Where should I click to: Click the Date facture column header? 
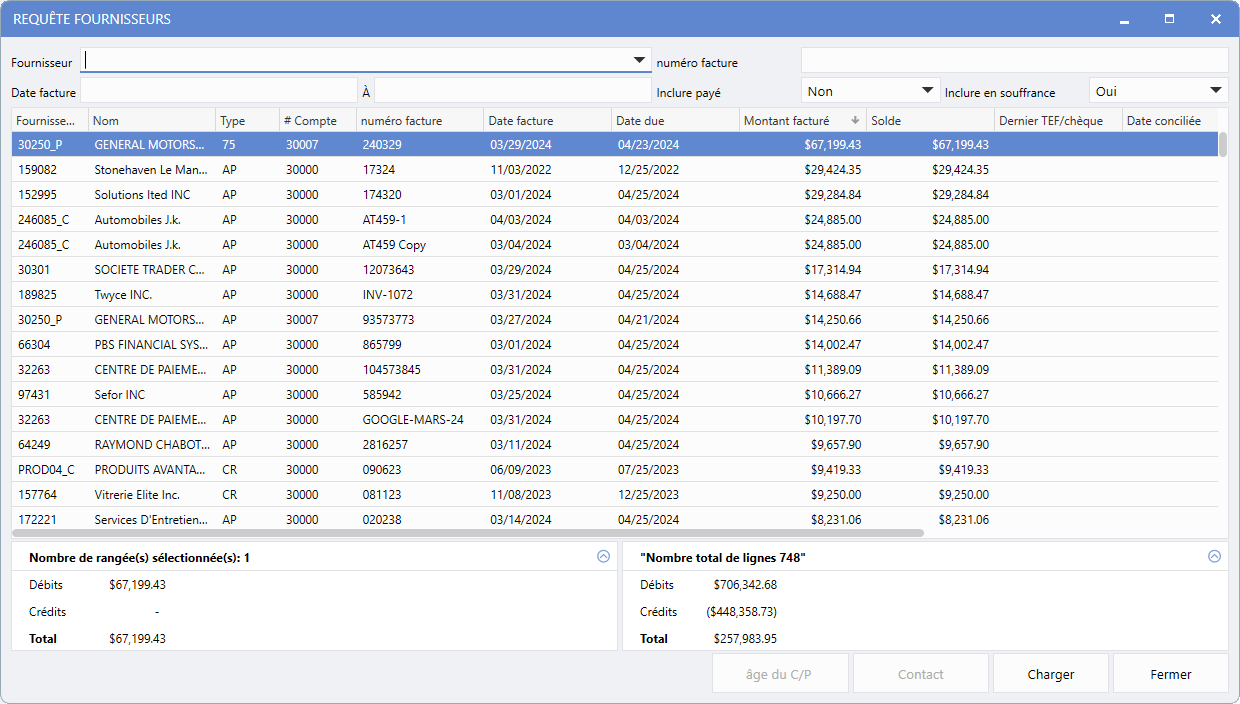pos(547,121)
